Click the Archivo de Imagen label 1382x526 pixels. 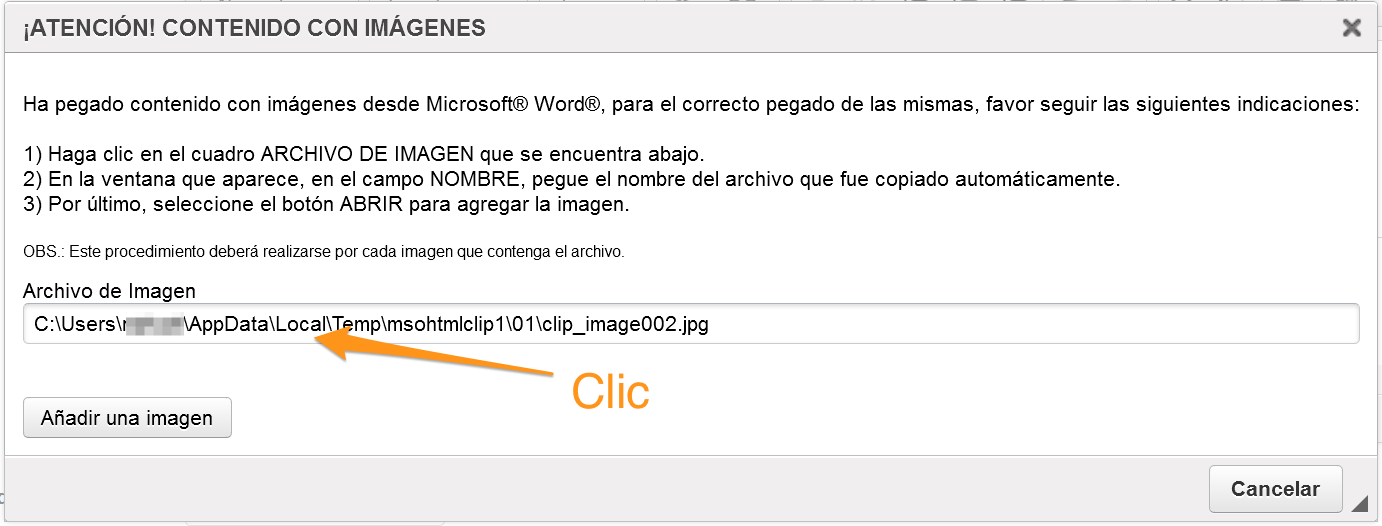pos(110,291)
